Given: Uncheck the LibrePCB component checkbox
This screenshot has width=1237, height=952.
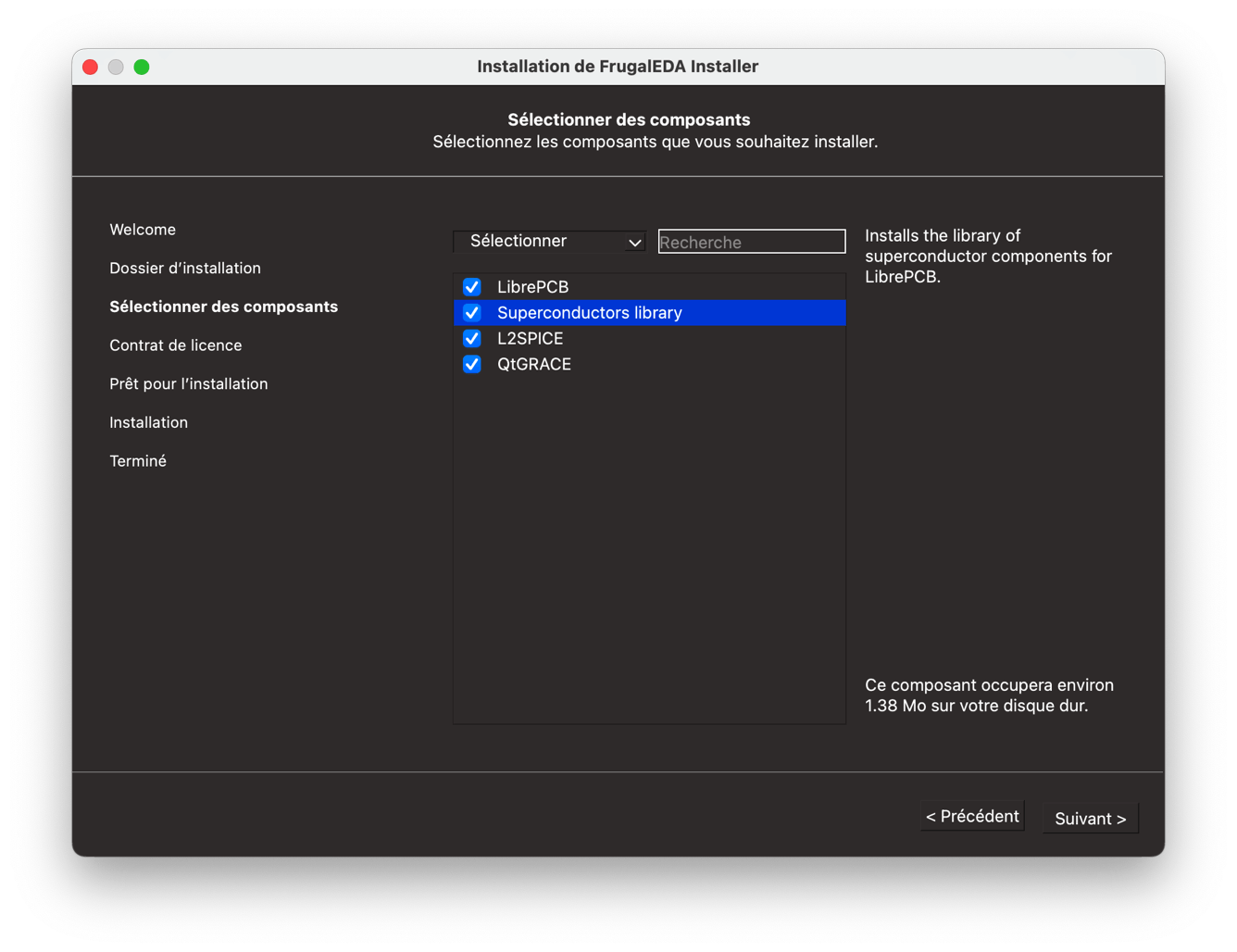Looking at the screenshot, I should (x=472, y=287).
